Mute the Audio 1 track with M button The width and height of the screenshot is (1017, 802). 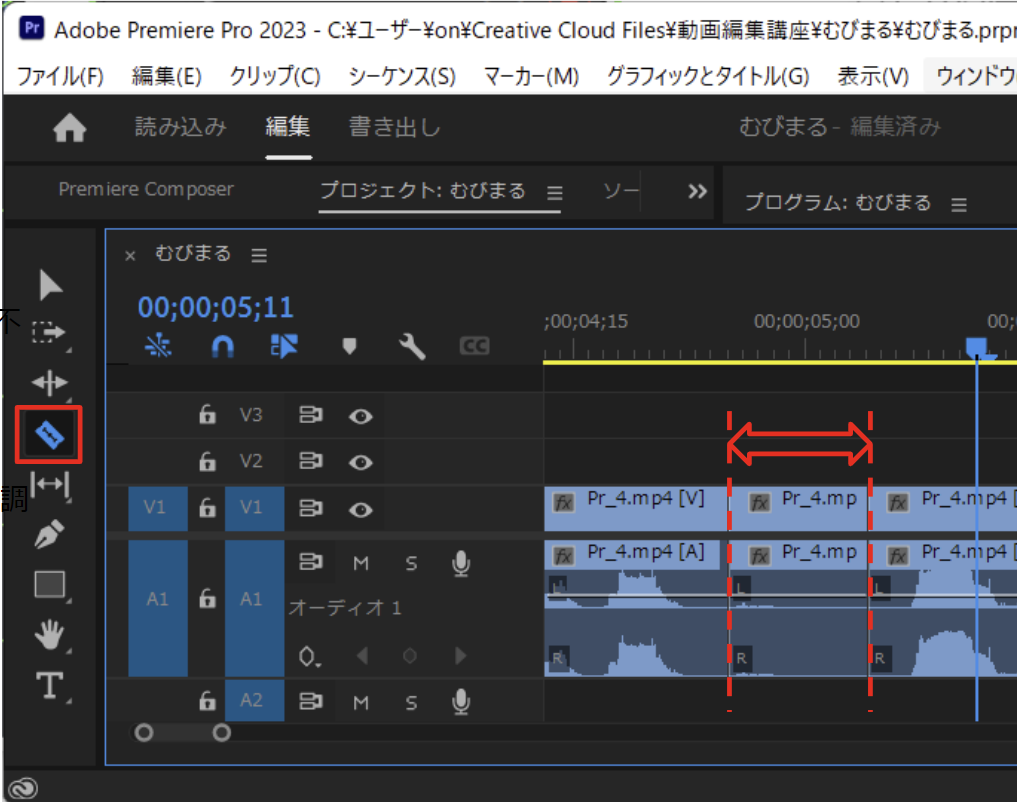[x=361, y=562]
